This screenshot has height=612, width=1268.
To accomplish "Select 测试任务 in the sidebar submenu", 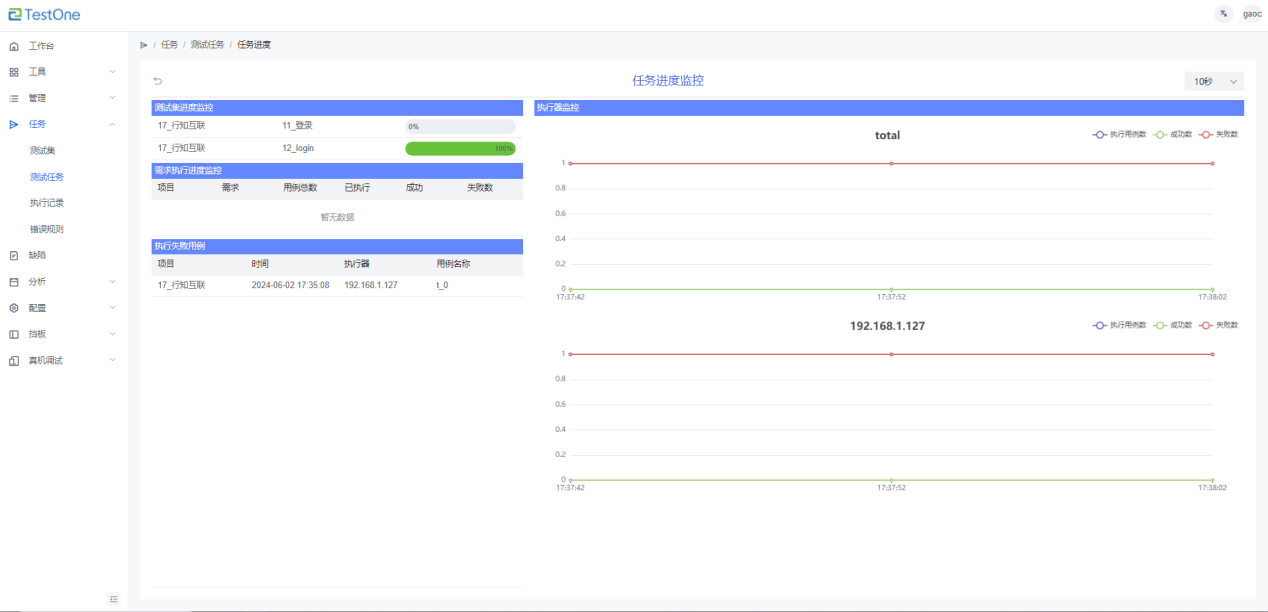I will [47, 177].
